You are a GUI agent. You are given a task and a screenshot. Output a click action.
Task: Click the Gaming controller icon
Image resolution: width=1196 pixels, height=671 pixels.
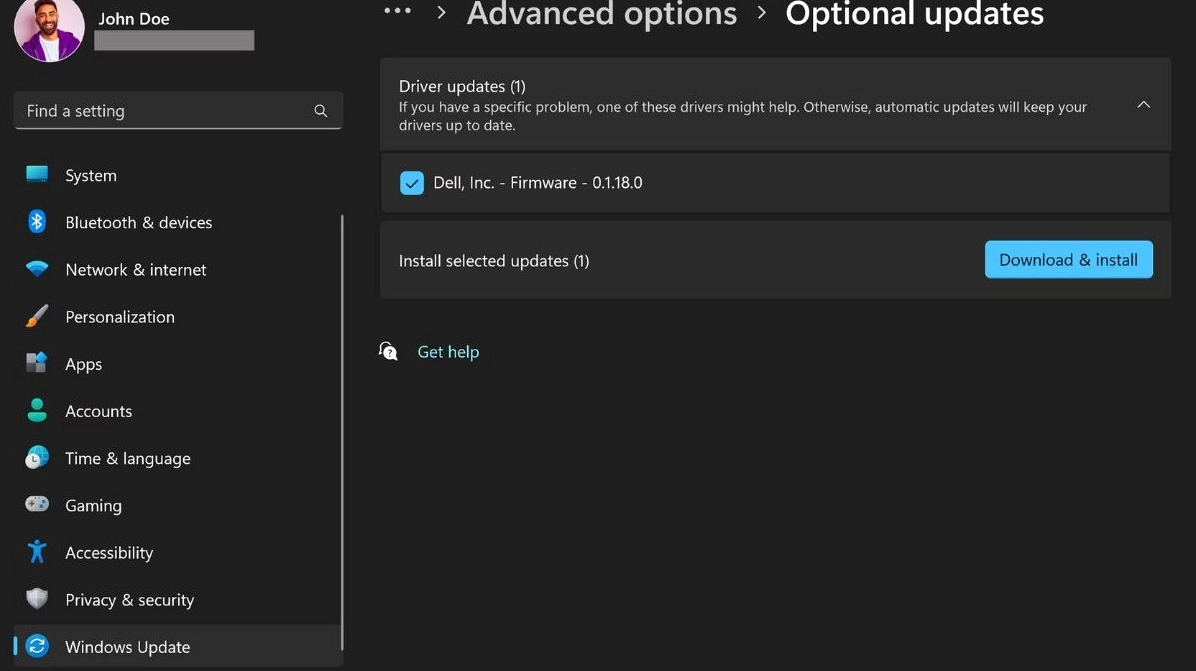[x=37, y=505]
